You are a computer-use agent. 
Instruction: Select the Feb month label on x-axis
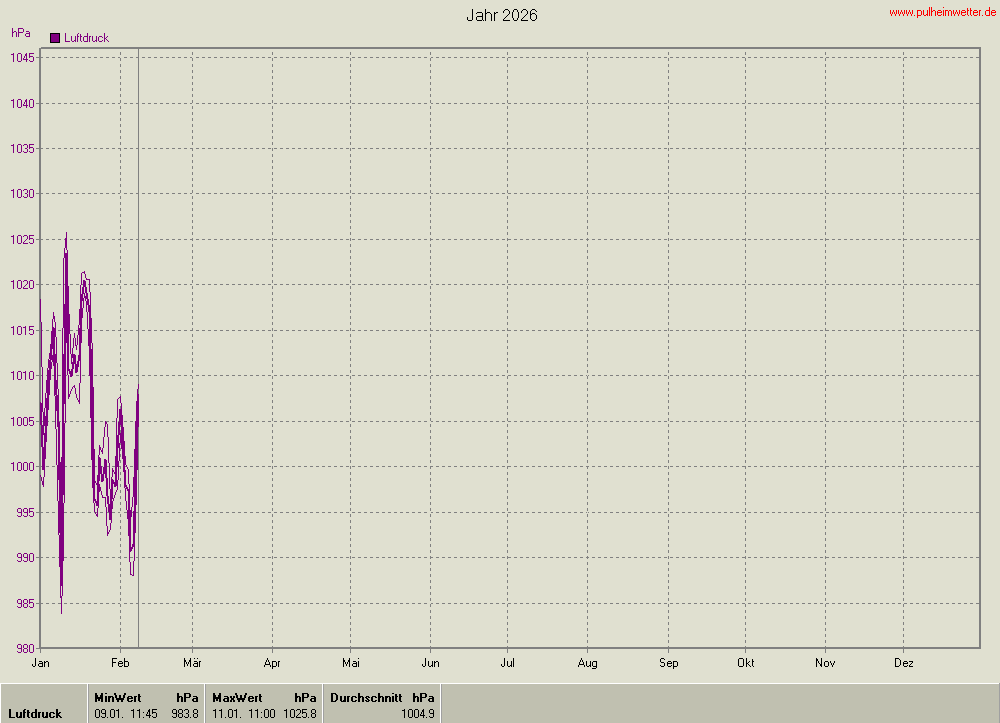pyautogui.click(x=120, y=663)
